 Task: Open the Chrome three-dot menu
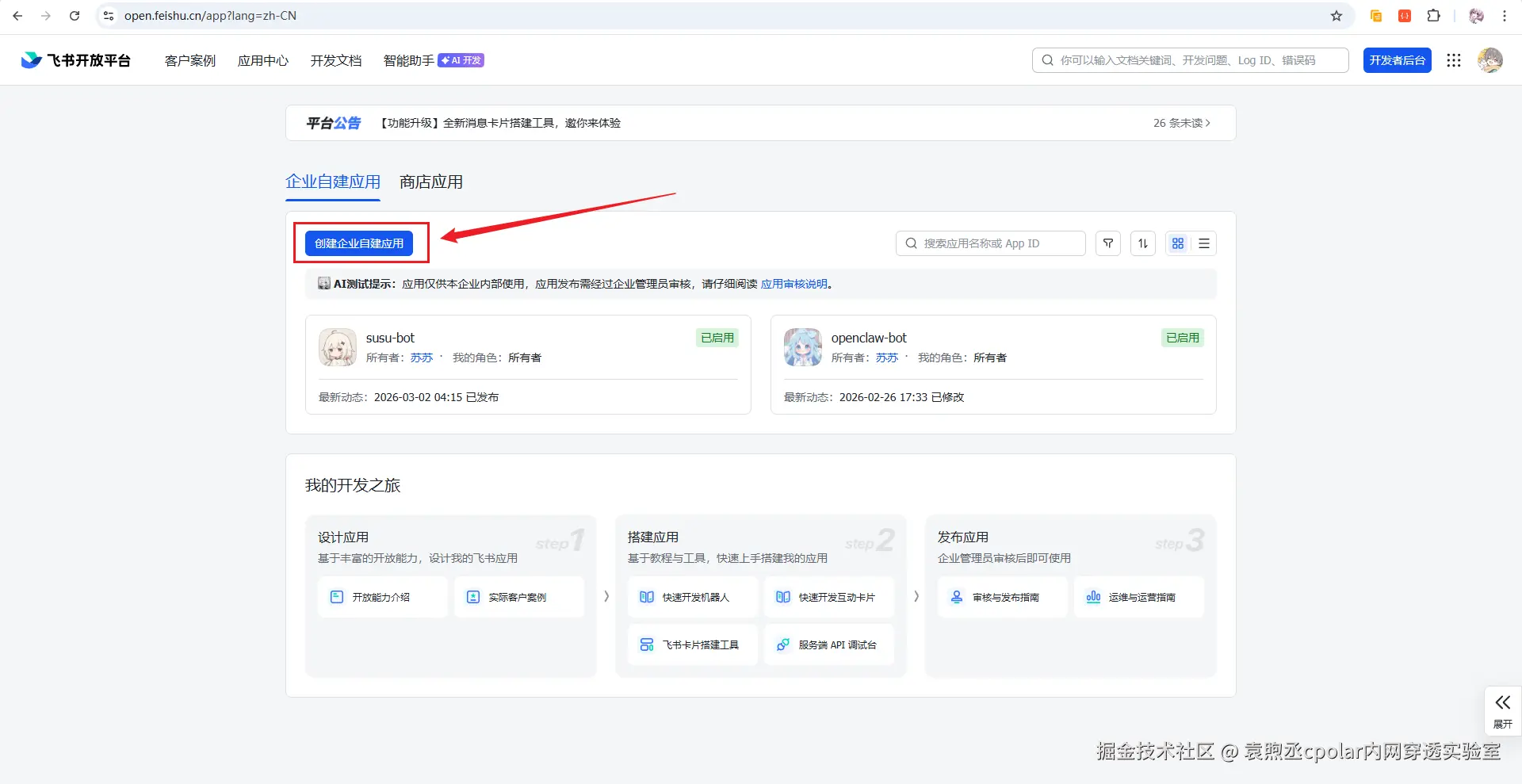point(1505,16)
